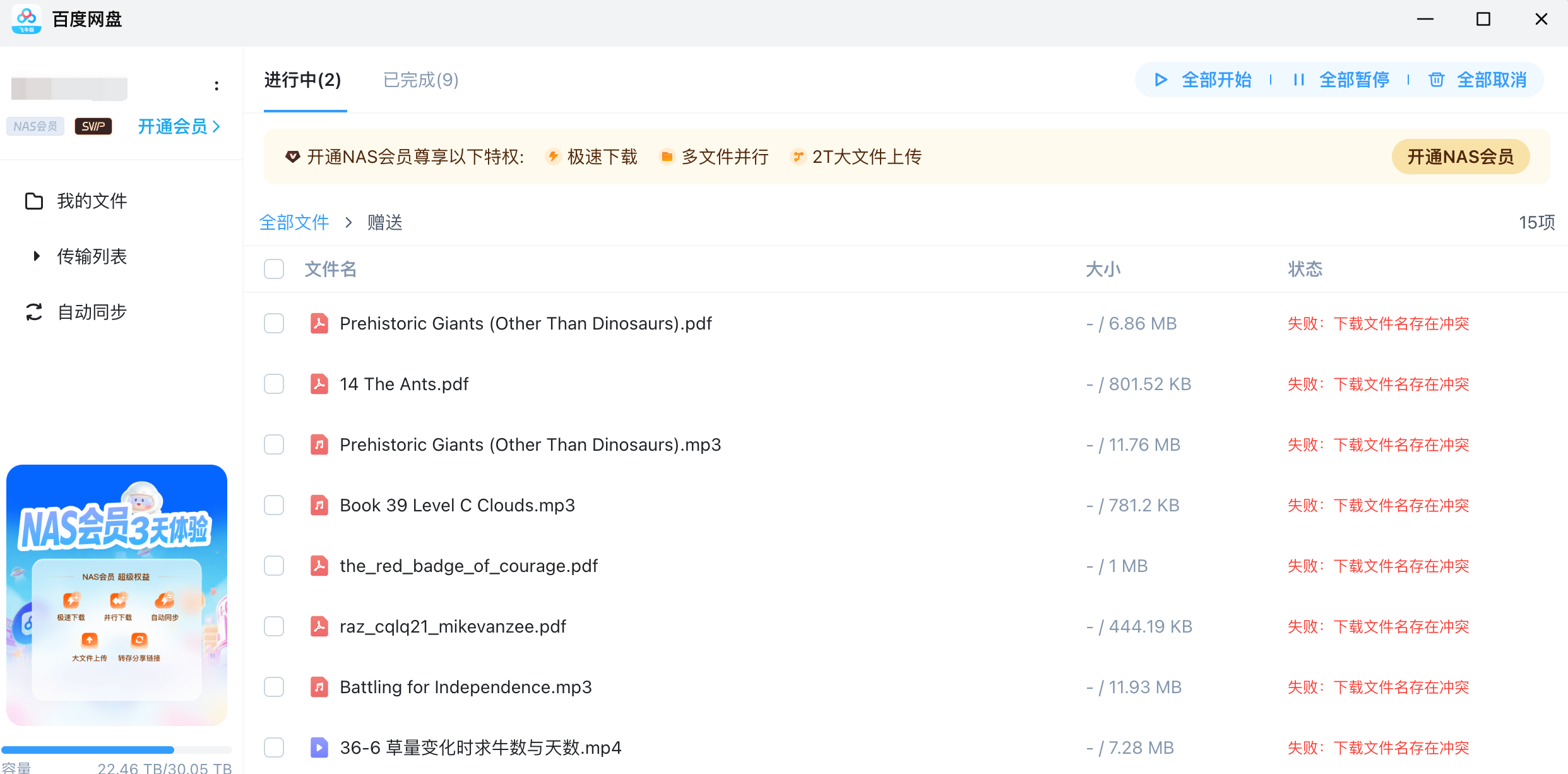Click the folder icon beside 我的文件
1568x774 pixels.
[x=34, y=201]
